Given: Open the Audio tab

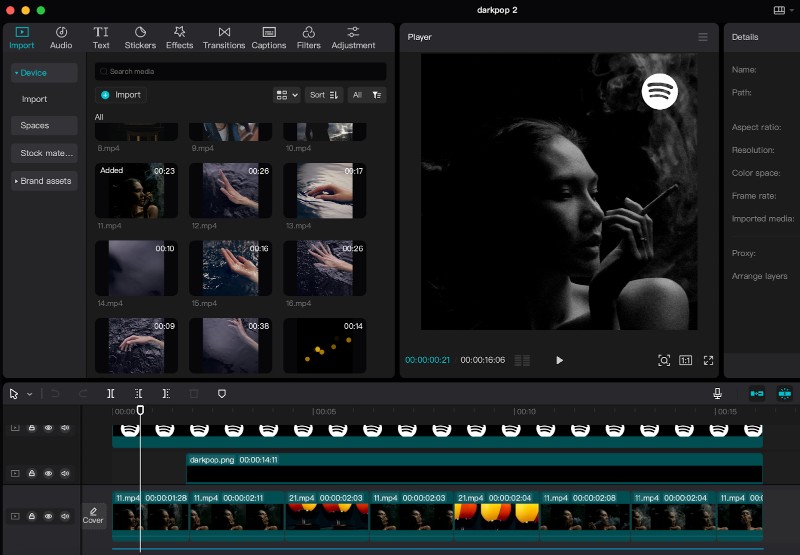Looking at the screenshot, I should point(61,38).
